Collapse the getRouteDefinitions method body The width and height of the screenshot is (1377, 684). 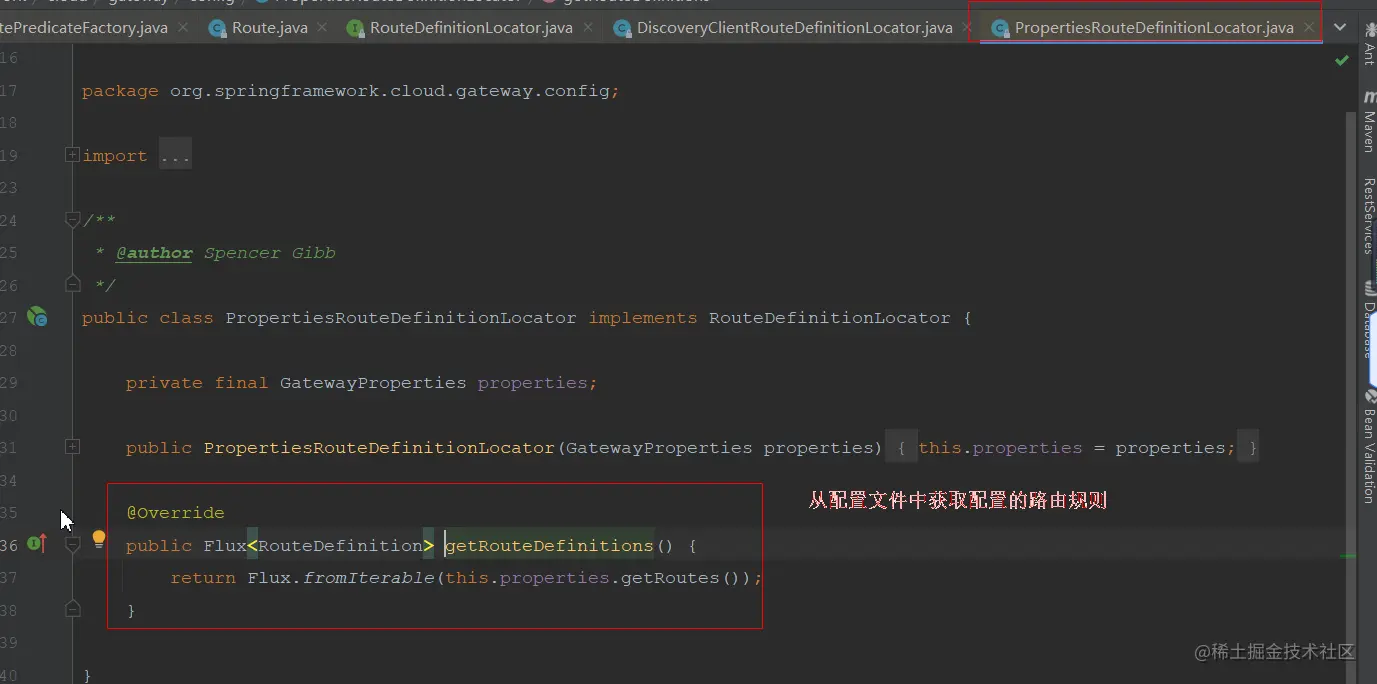(72, 544)
